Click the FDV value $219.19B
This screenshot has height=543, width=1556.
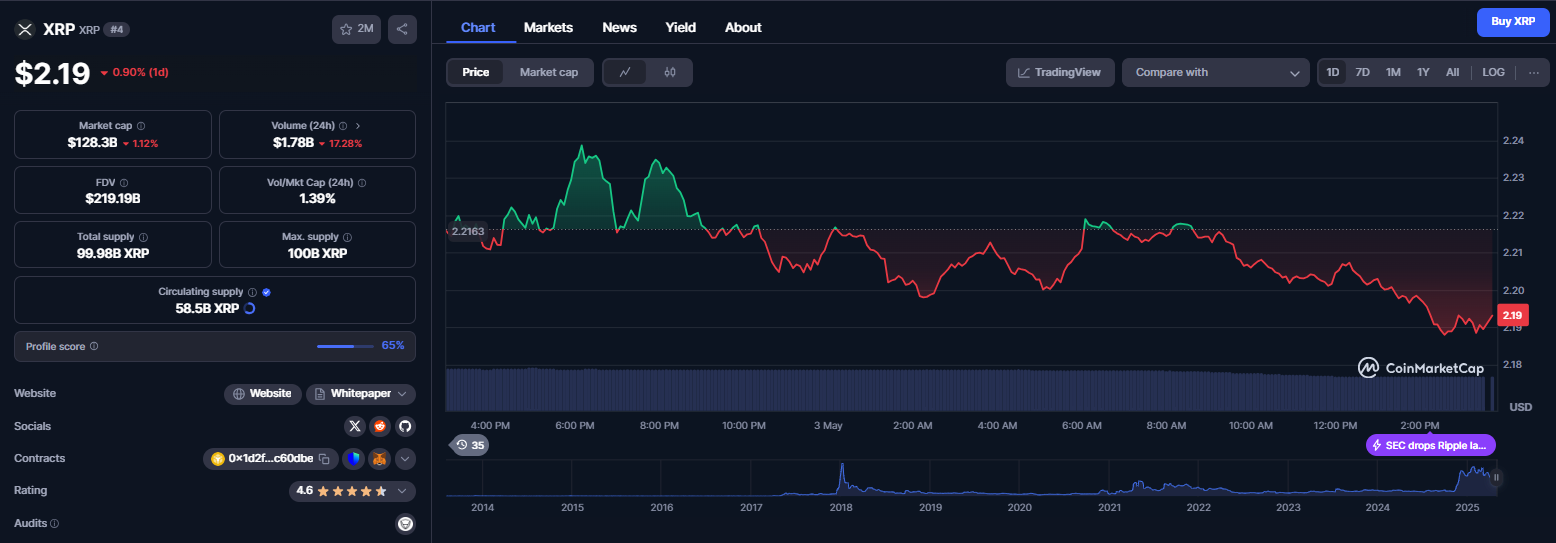click(x=112, y=198)
